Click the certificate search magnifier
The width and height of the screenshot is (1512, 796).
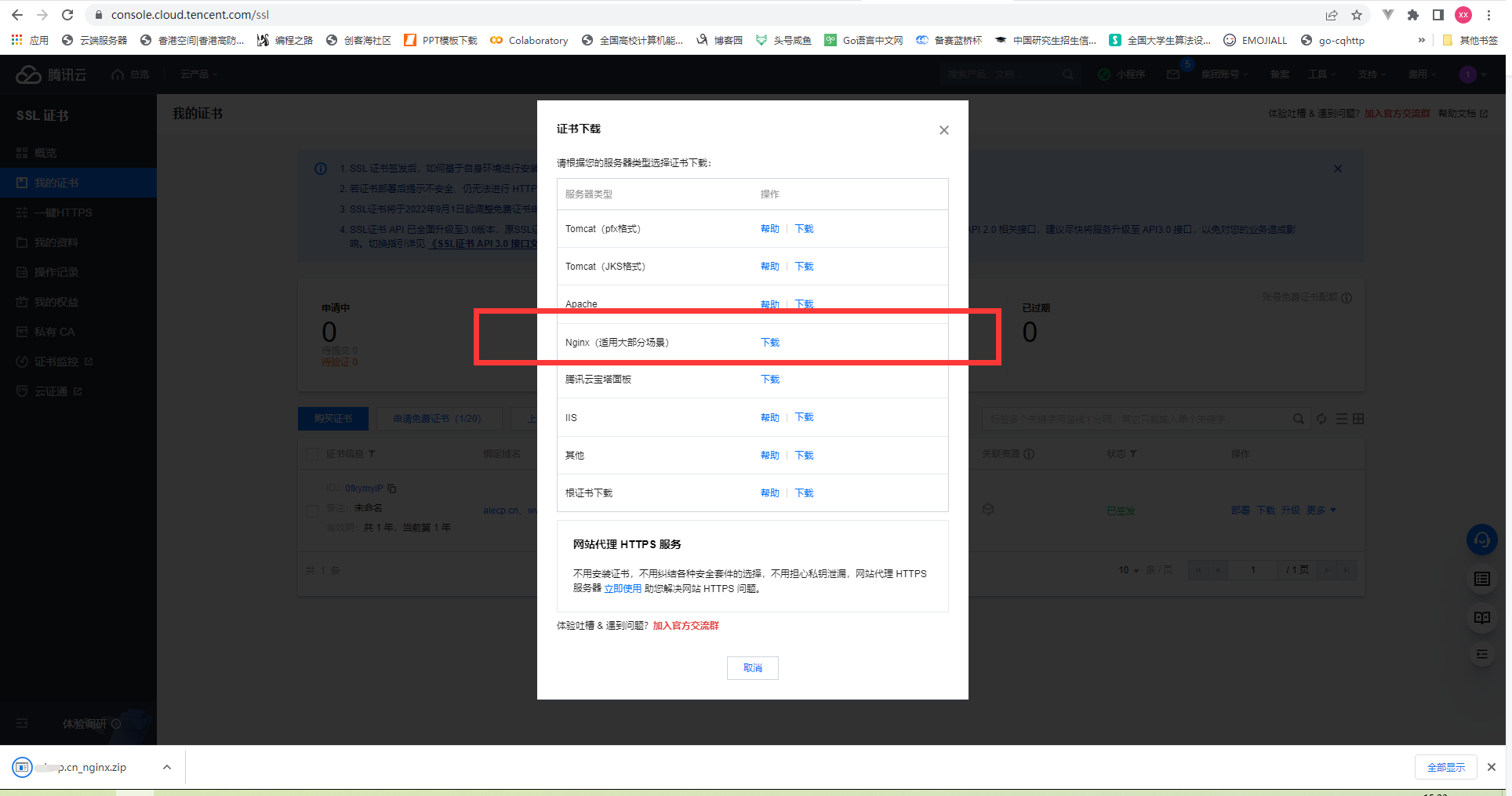click(1299, 419)
